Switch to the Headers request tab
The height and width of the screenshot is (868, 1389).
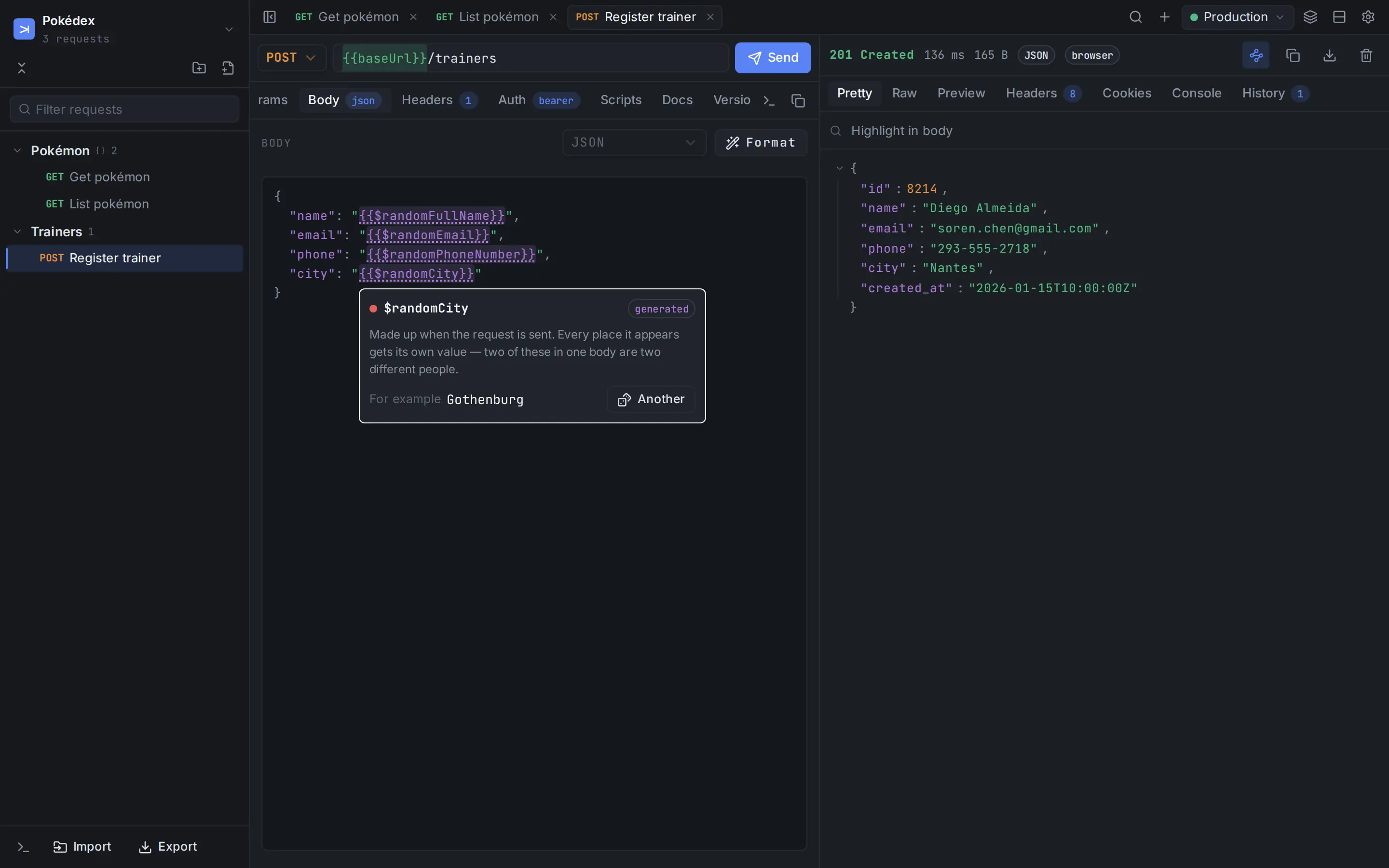pyautogui.click(x=440, y=100)
